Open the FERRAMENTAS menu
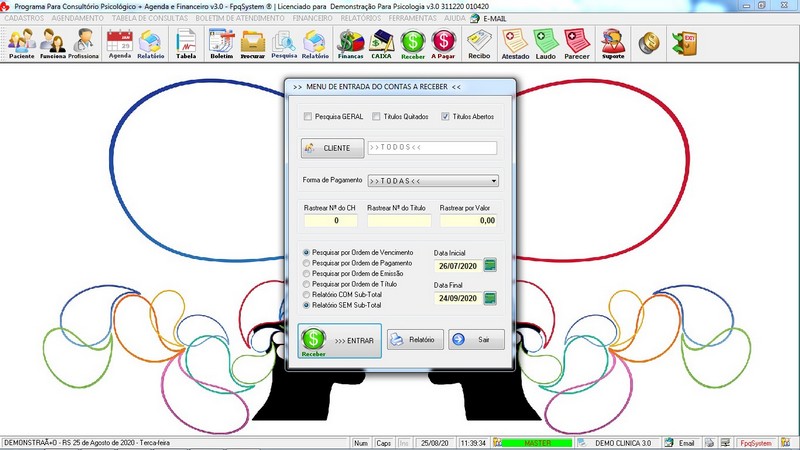 [x=412, y=18]
